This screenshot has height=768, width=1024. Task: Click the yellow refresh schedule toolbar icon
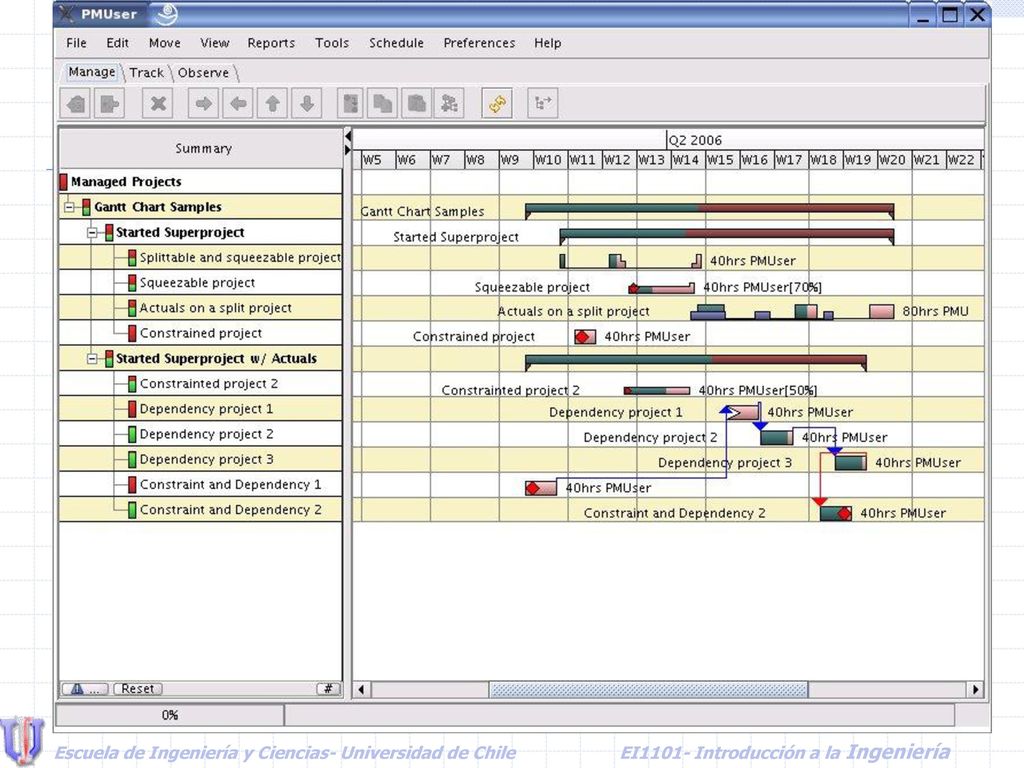tap(497, 103)
